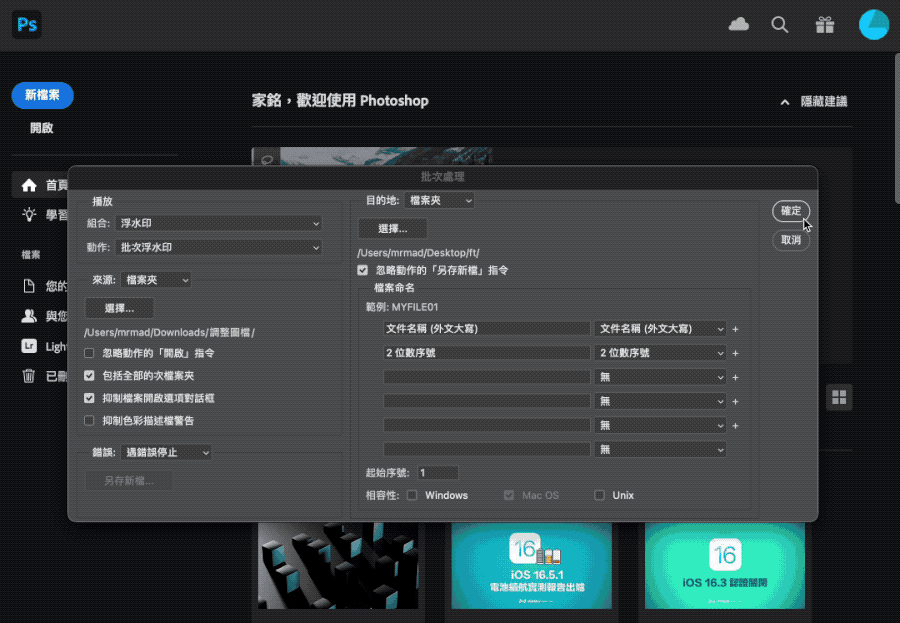Open the last row 無 dropdown
Image resolution: width=900 pixels, height=623 pixels.
click(660, 449)
